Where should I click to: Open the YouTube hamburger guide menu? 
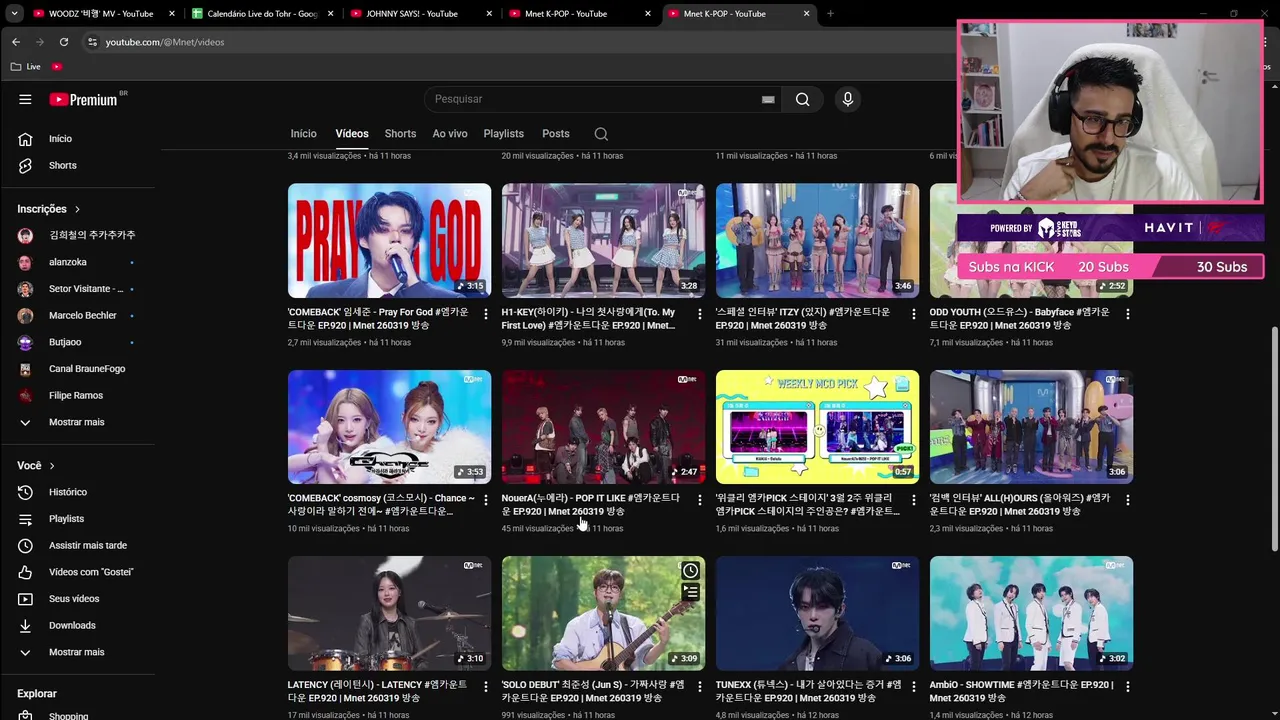point(25,99)
